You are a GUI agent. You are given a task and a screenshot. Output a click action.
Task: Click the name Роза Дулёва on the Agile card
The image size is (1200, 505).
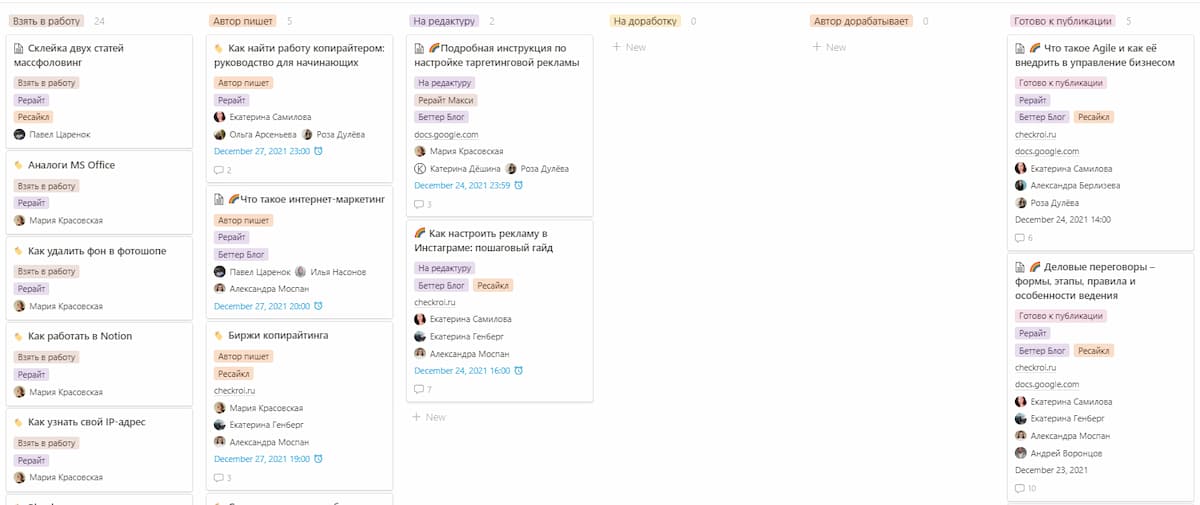point(1053,203)
